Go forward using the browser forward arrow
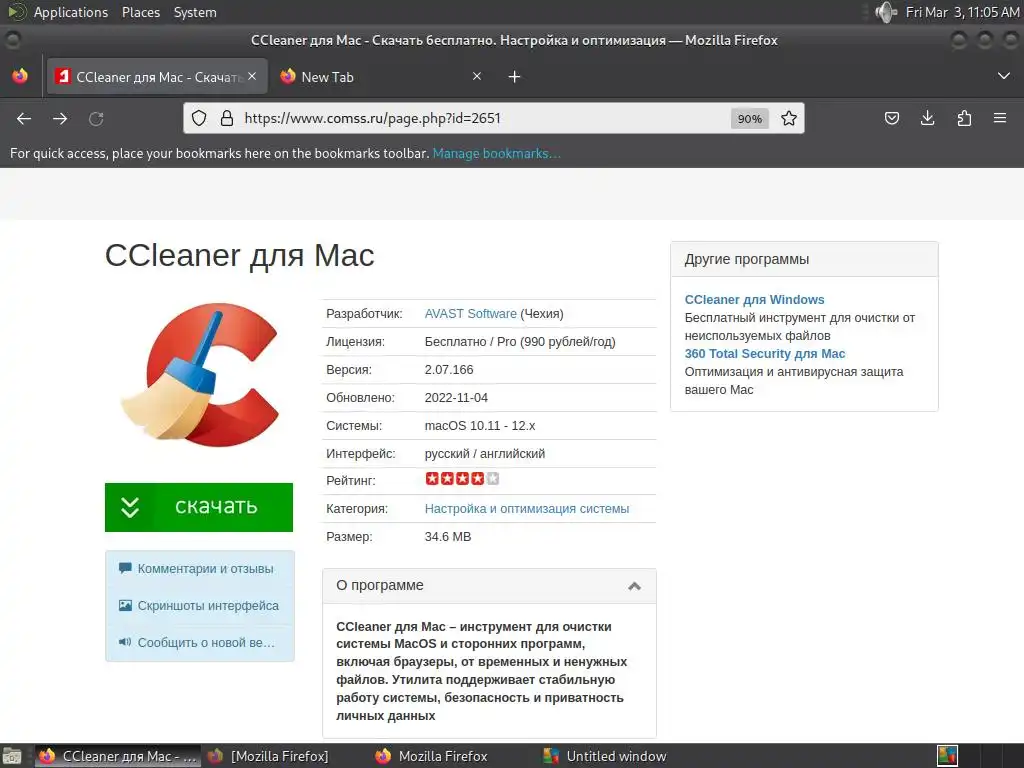 click(x=60, y=118)
